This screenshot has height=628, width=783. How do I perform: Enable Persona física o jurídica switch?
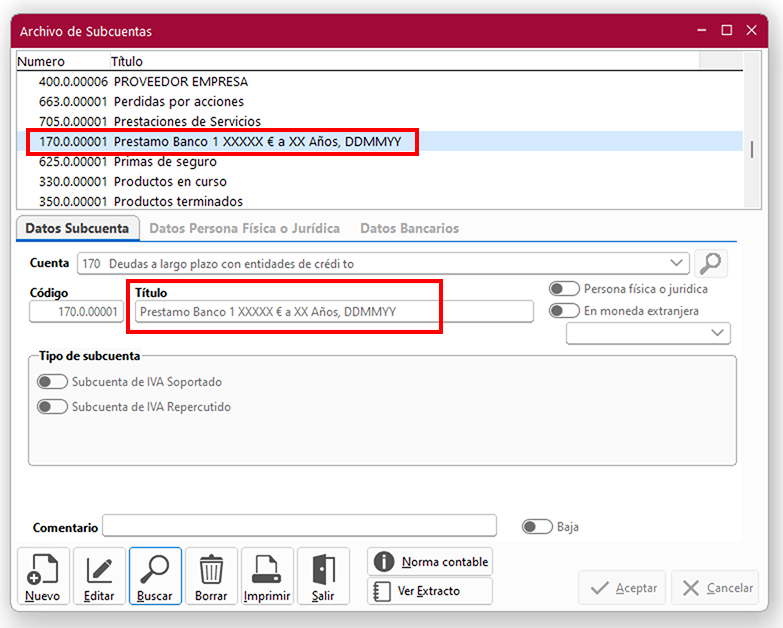565,289
